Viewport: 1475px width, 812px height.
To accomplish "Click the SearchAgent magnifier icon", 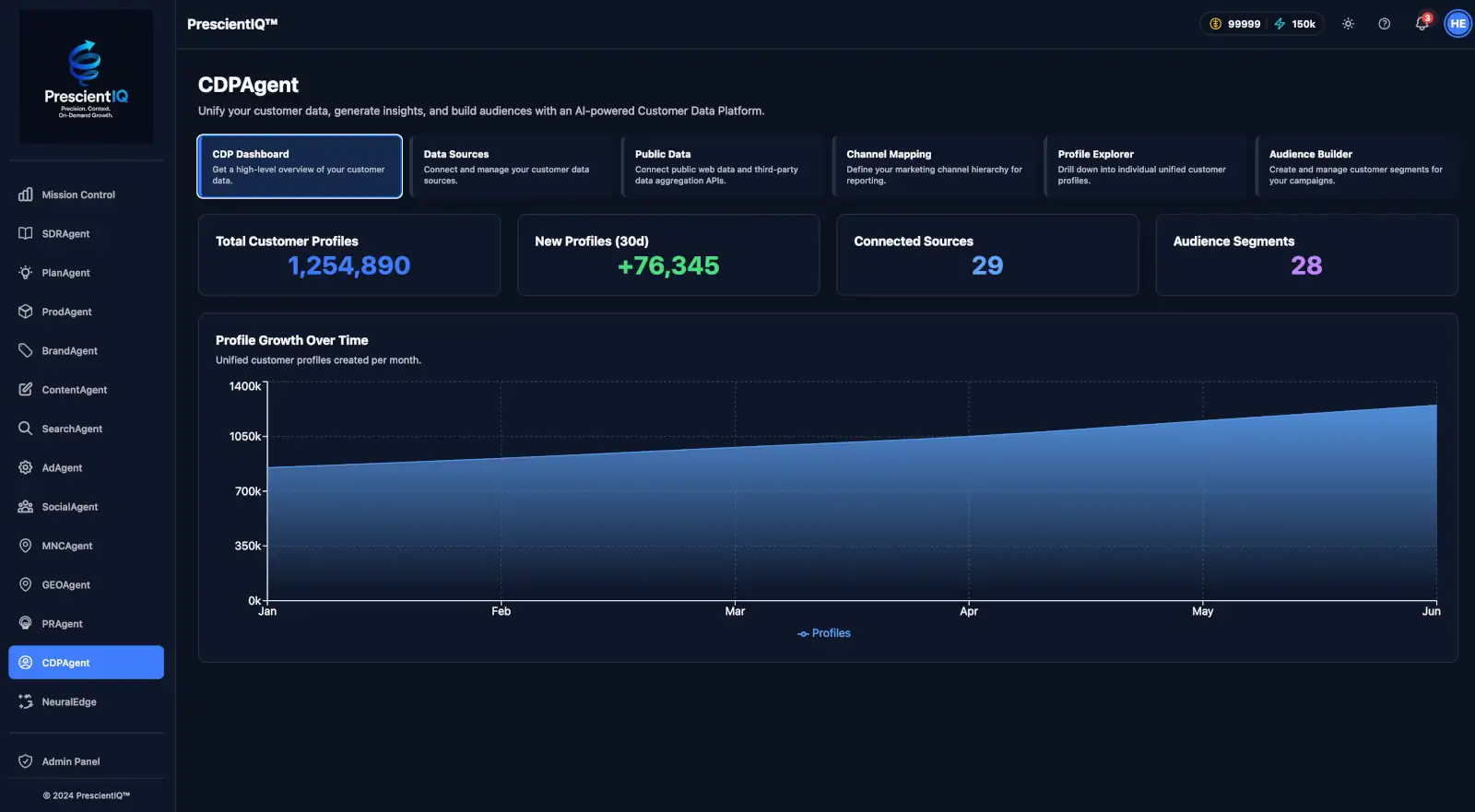I will (26, 429).
